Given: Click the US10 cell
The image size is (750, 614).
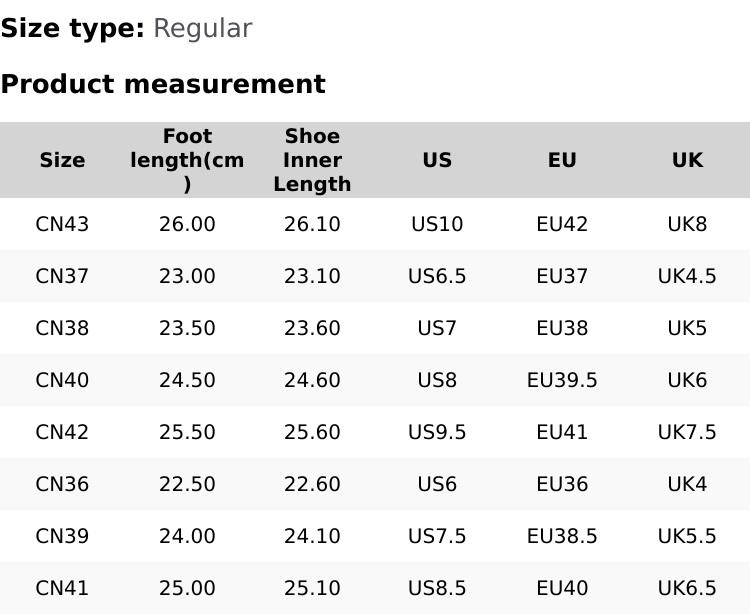Looking at the screenshot, I should (437, 224).
